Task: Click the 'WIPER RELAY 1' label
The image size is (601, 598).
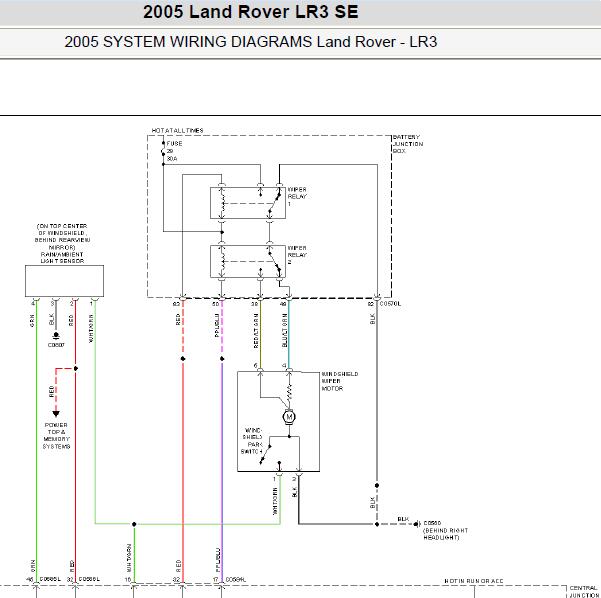Action: coord(297,197)
